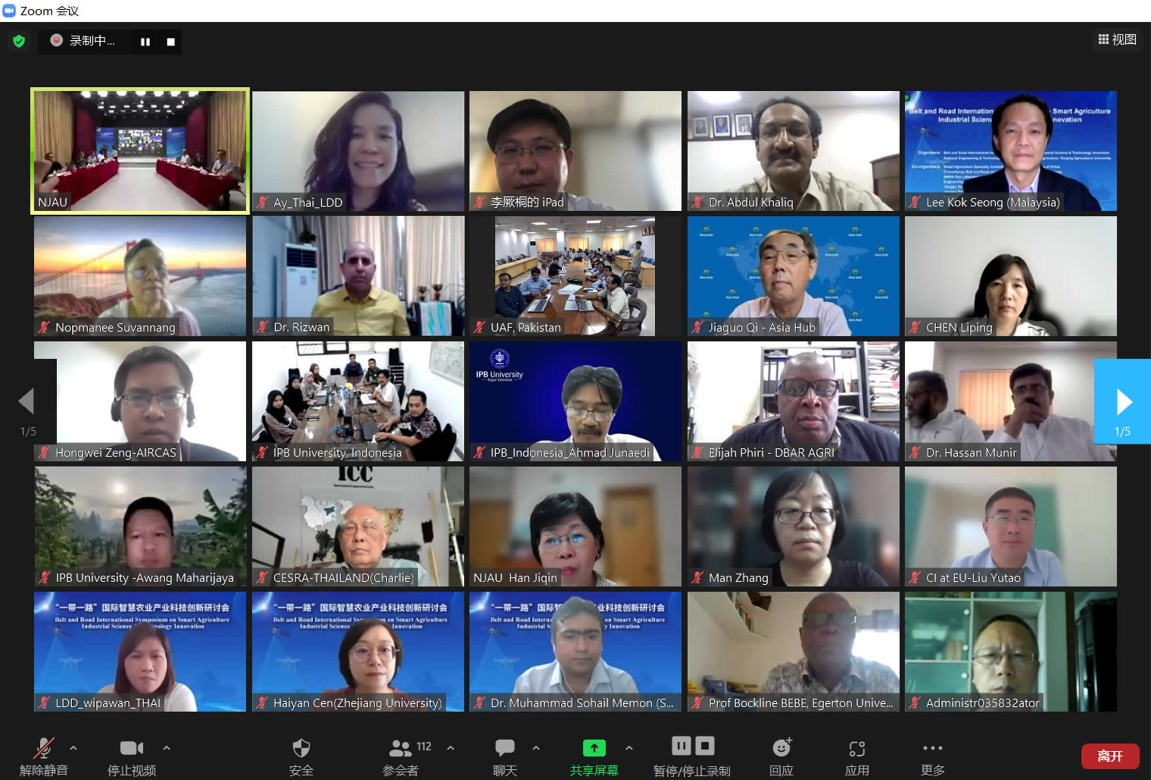Screen dimensions: 1151x780
Task: Expand the participants options arrow
Action: click(450, 748)
